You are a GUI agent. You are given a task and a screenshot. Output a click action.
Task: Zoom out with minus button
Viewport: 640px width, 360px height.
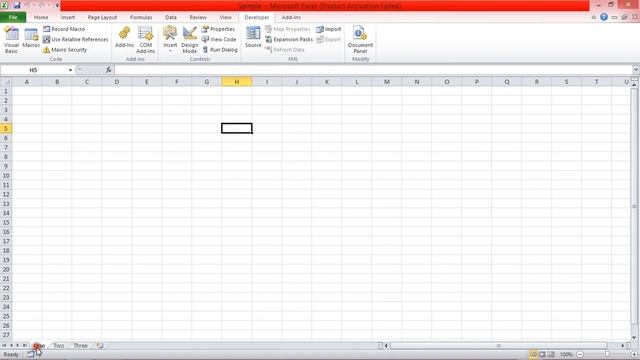tap(580, 354)
